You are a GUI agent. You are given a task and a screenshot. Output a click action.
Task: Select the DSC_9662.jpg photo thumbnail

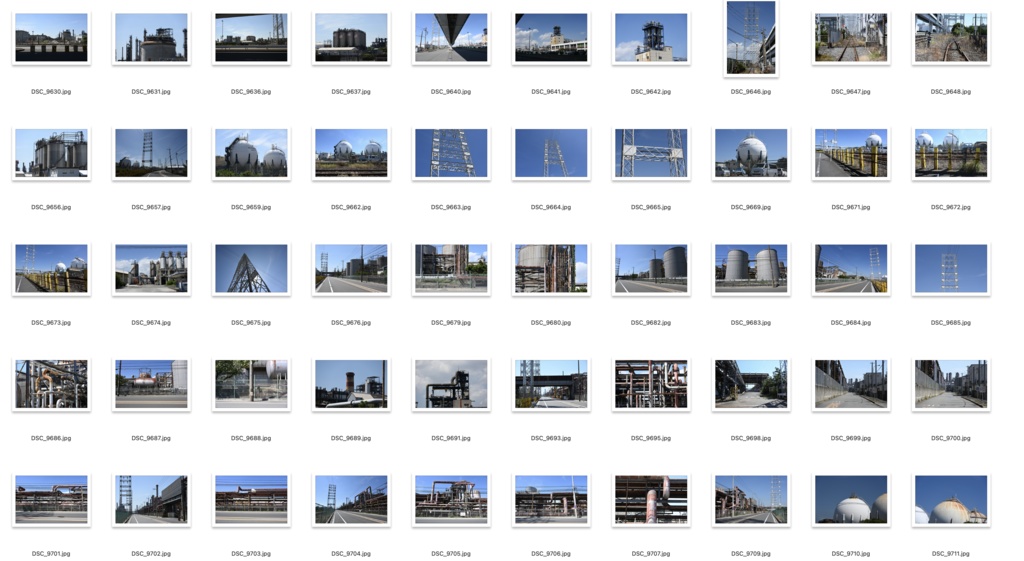tap(351, 153)
